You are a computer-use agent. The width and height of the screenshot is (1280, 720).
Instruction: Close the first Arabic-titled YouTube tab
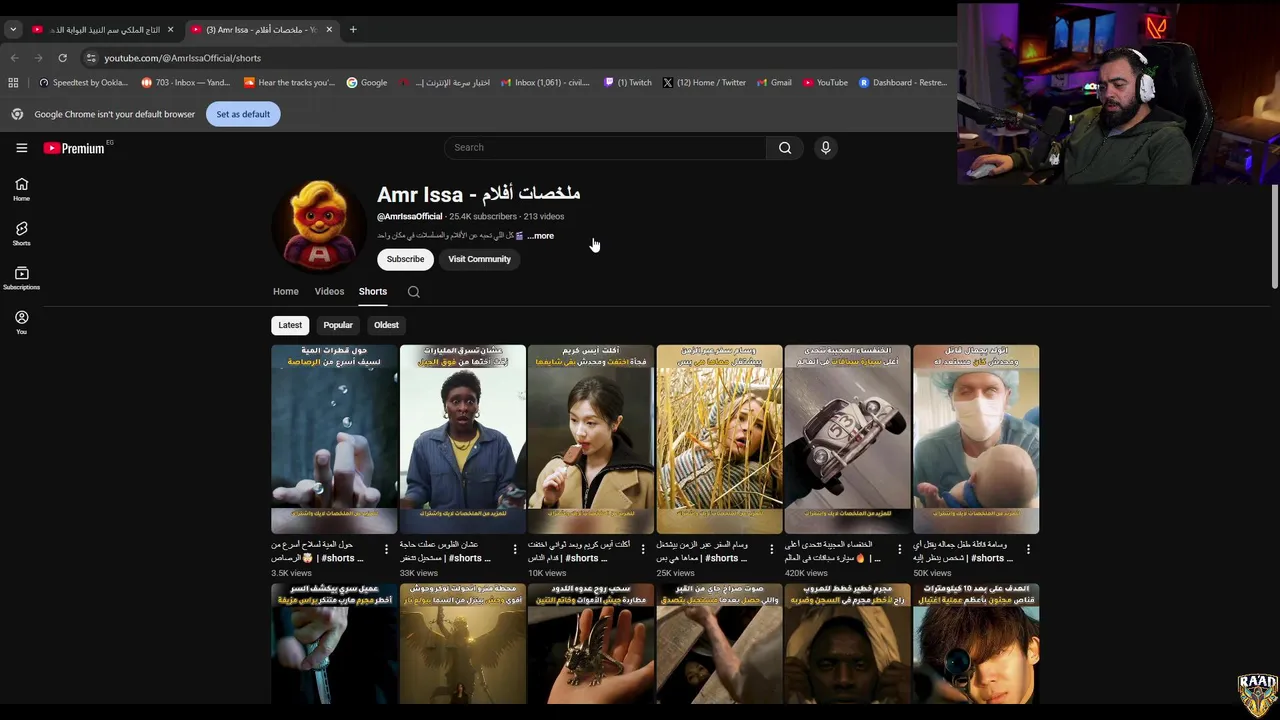tap(170, 30)
